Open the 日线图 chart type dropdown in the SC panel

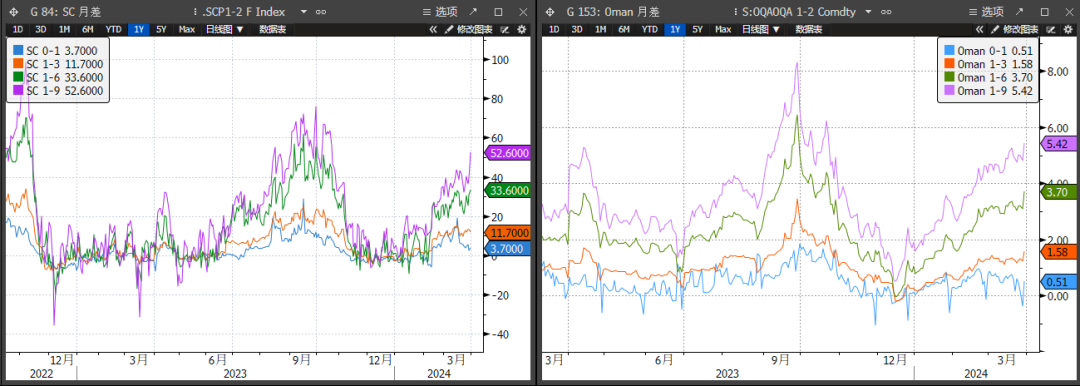click(x=225, y=29)
